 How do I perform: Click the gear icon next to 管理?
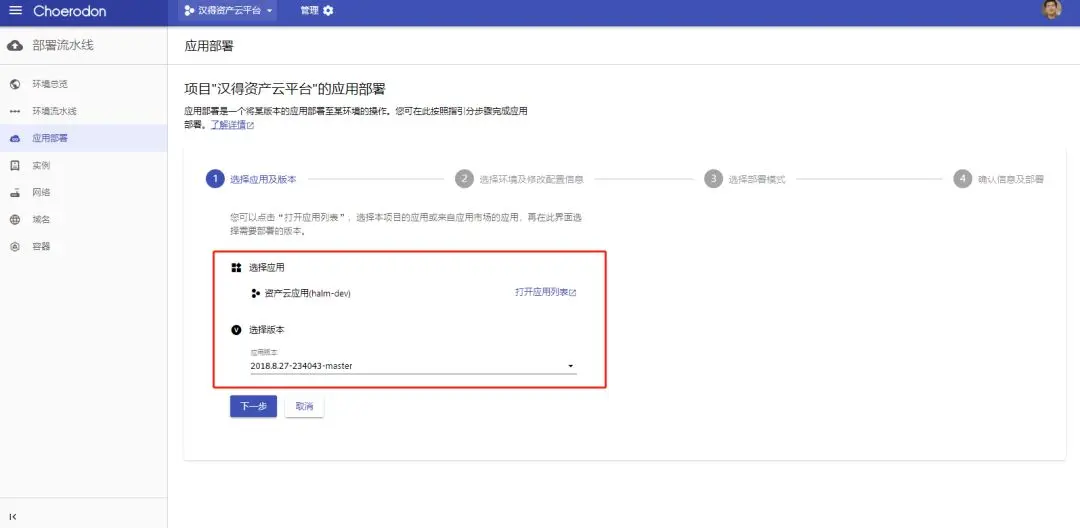click(328, 10)
